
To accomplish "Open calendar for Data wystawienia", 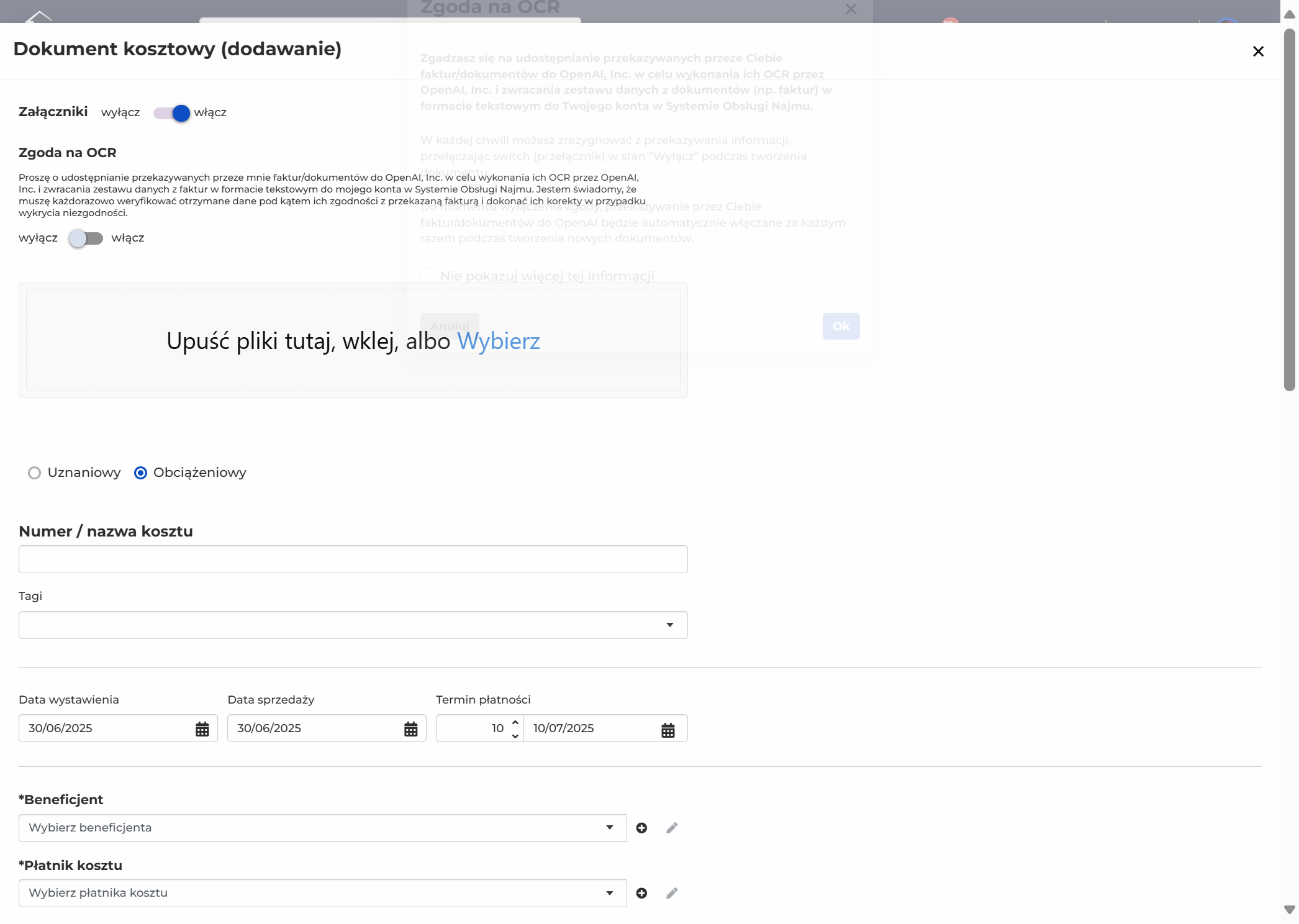I will point(202,729).
